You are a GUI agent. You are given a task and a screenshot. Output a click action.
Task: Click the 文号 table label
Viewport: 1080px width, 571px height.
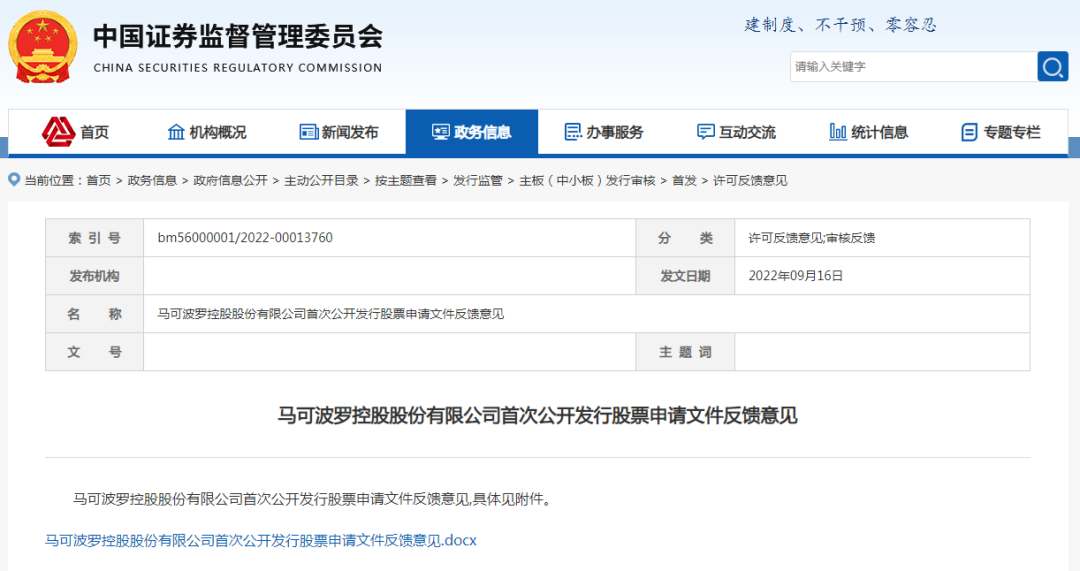[x=94, y=352]
